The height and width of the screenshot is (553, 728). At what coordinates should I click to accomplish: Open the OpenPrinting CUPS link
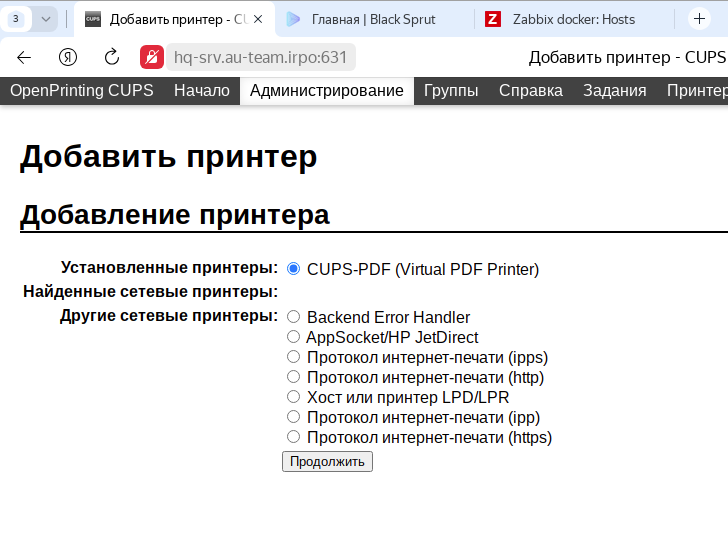(x=81, y=91)
